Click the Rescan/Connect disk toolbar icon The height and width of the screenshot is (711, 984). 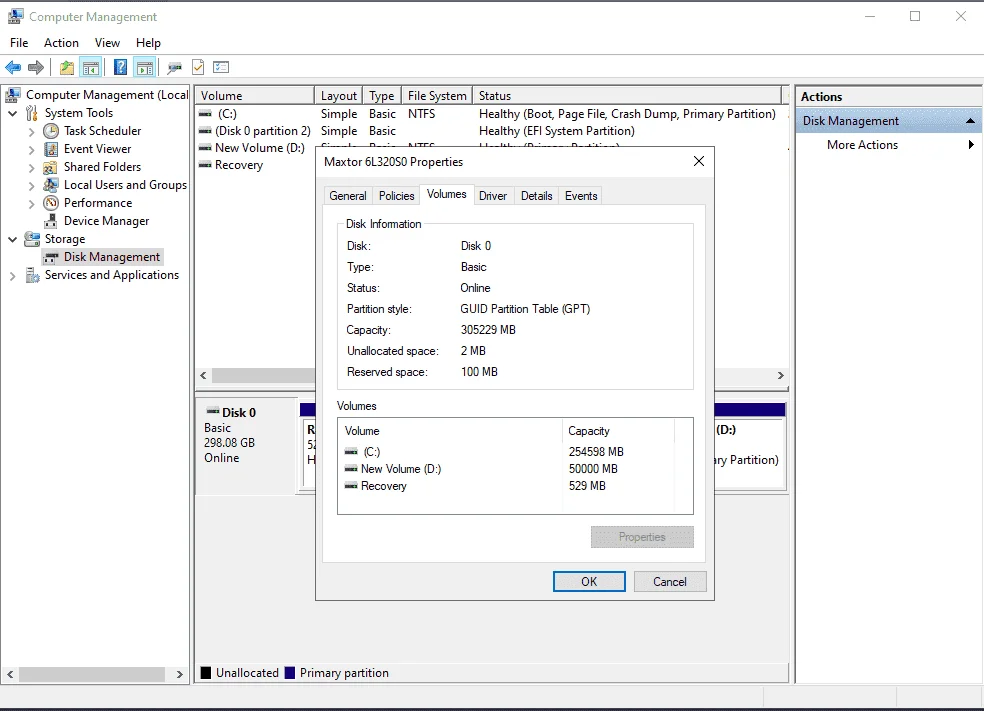click(174, 67)
